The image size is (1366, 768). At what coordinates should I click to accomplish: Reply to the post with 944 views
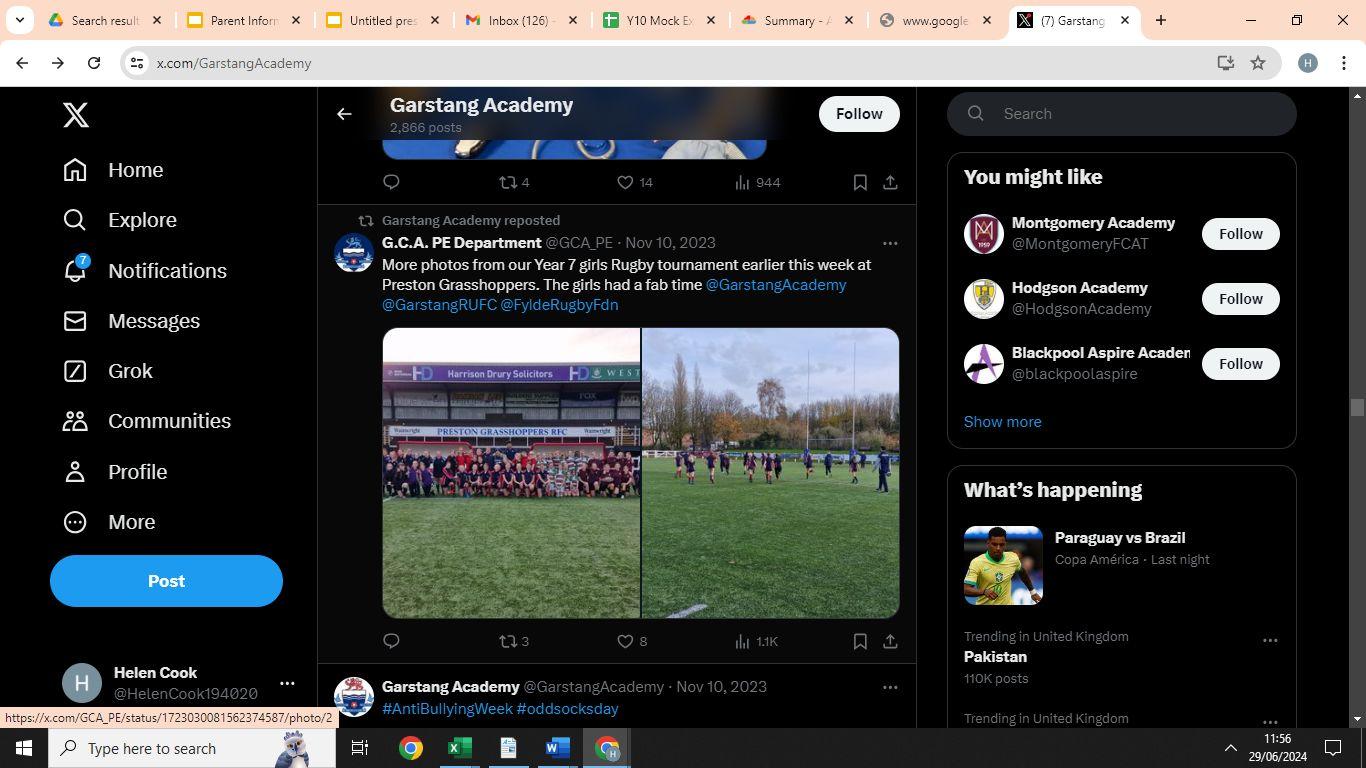391,182
